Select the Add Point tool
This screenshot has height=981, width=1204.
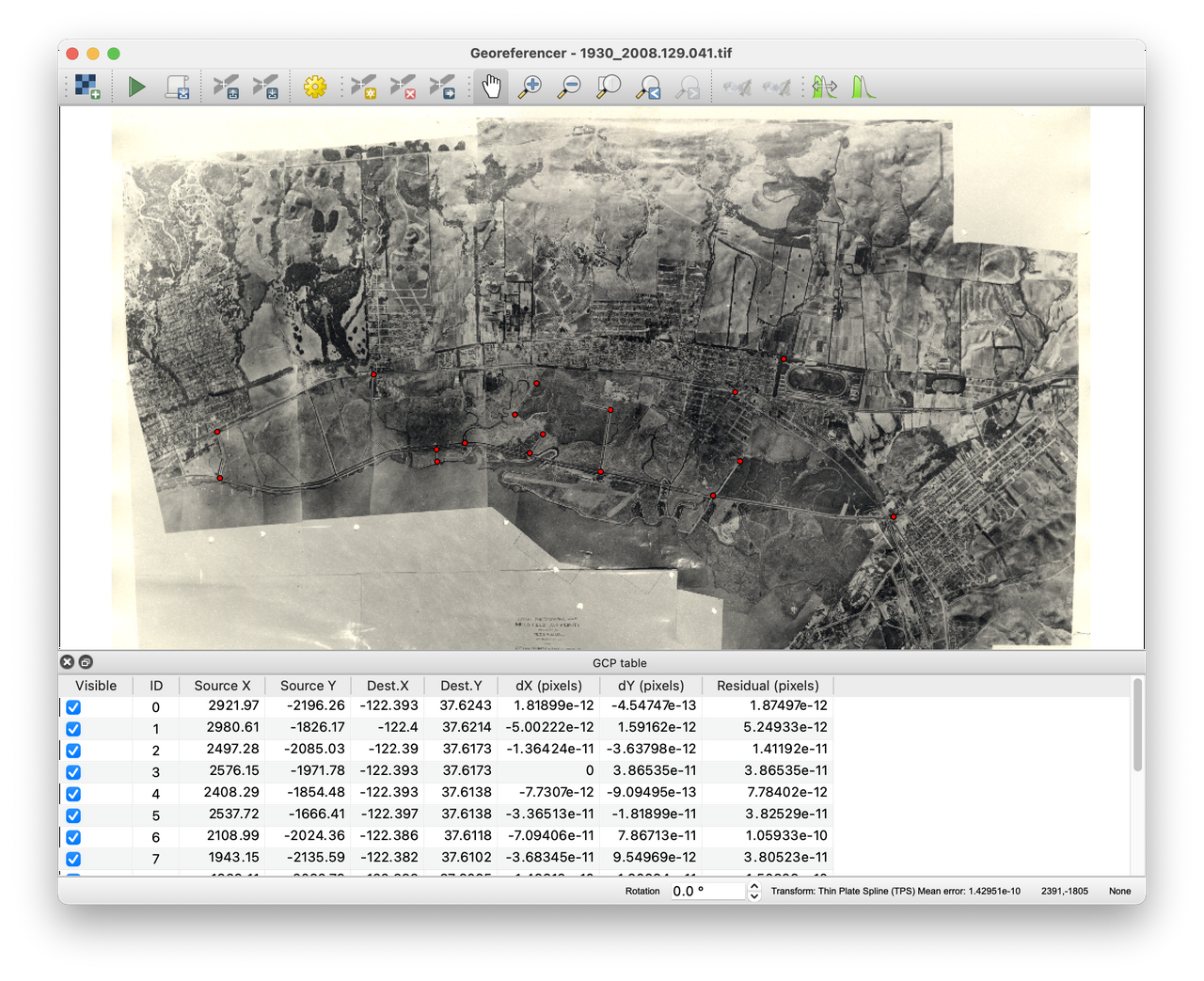coord(363,87)
